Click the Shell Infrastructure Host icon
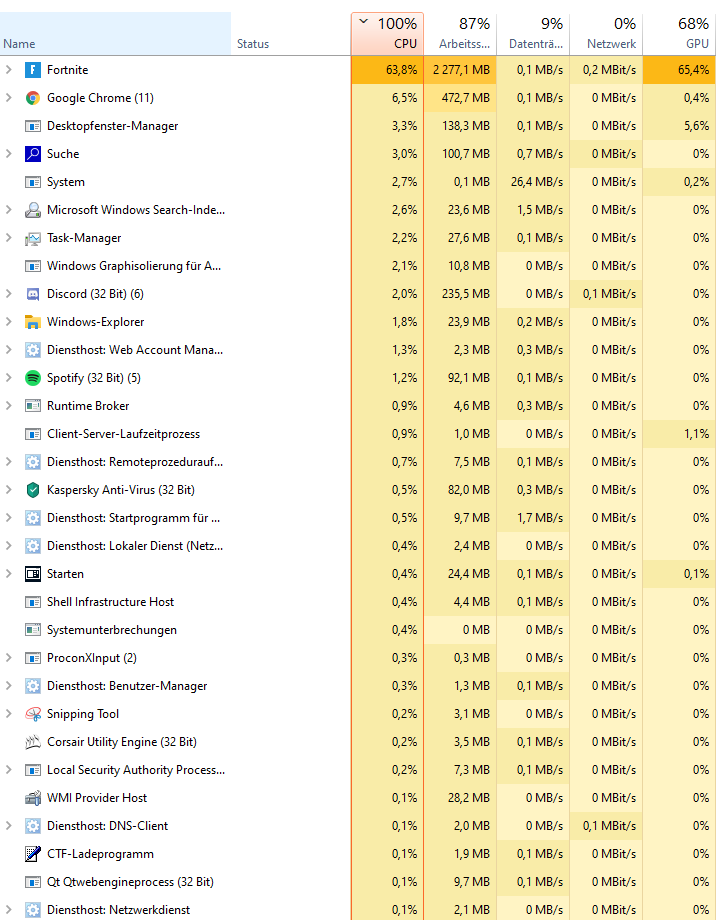Image resolution: width=716 pixels, height=920 pixels. (x=33, y=602)
